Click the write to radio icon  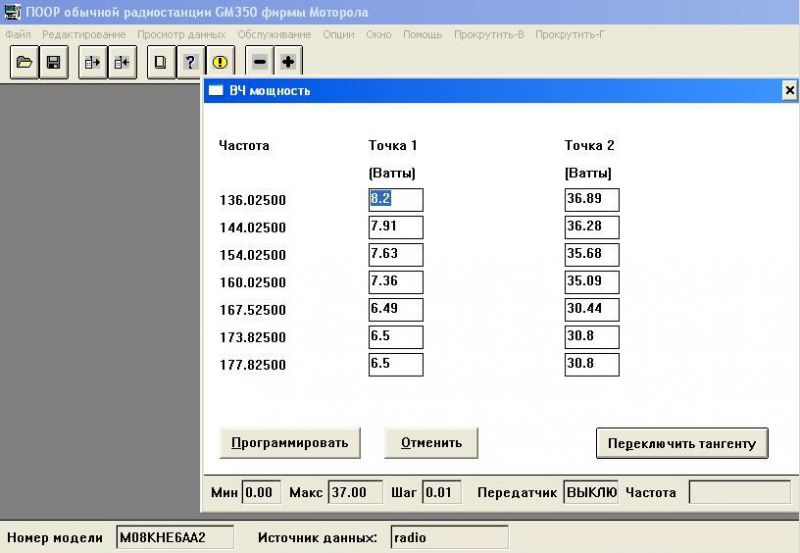coord(122,62)
